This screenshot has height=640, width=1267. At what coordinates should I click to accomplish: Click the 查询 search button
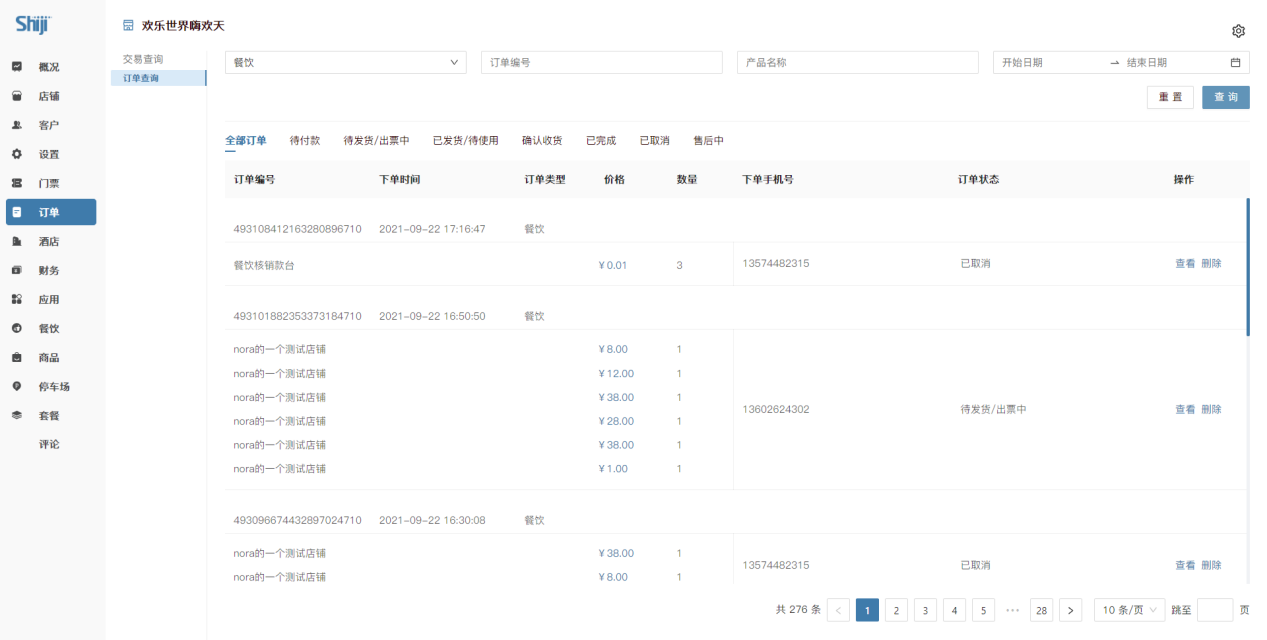pos(1226,97)
